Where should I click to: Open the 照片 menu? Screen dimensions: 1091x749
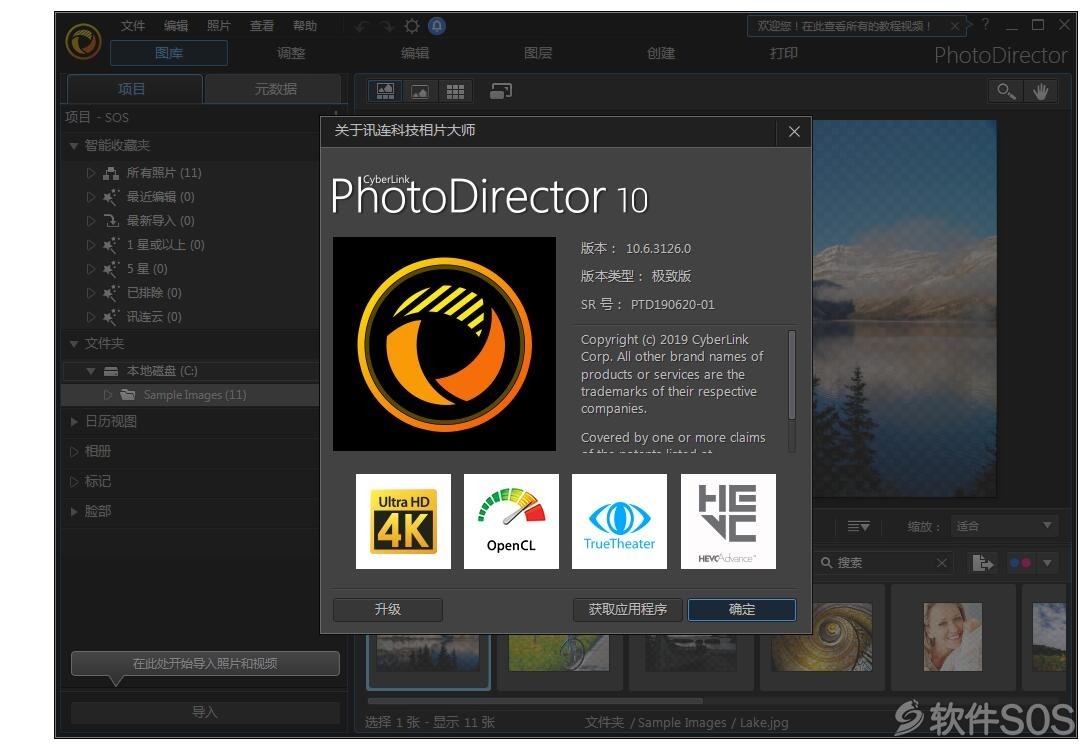(218, 26)
